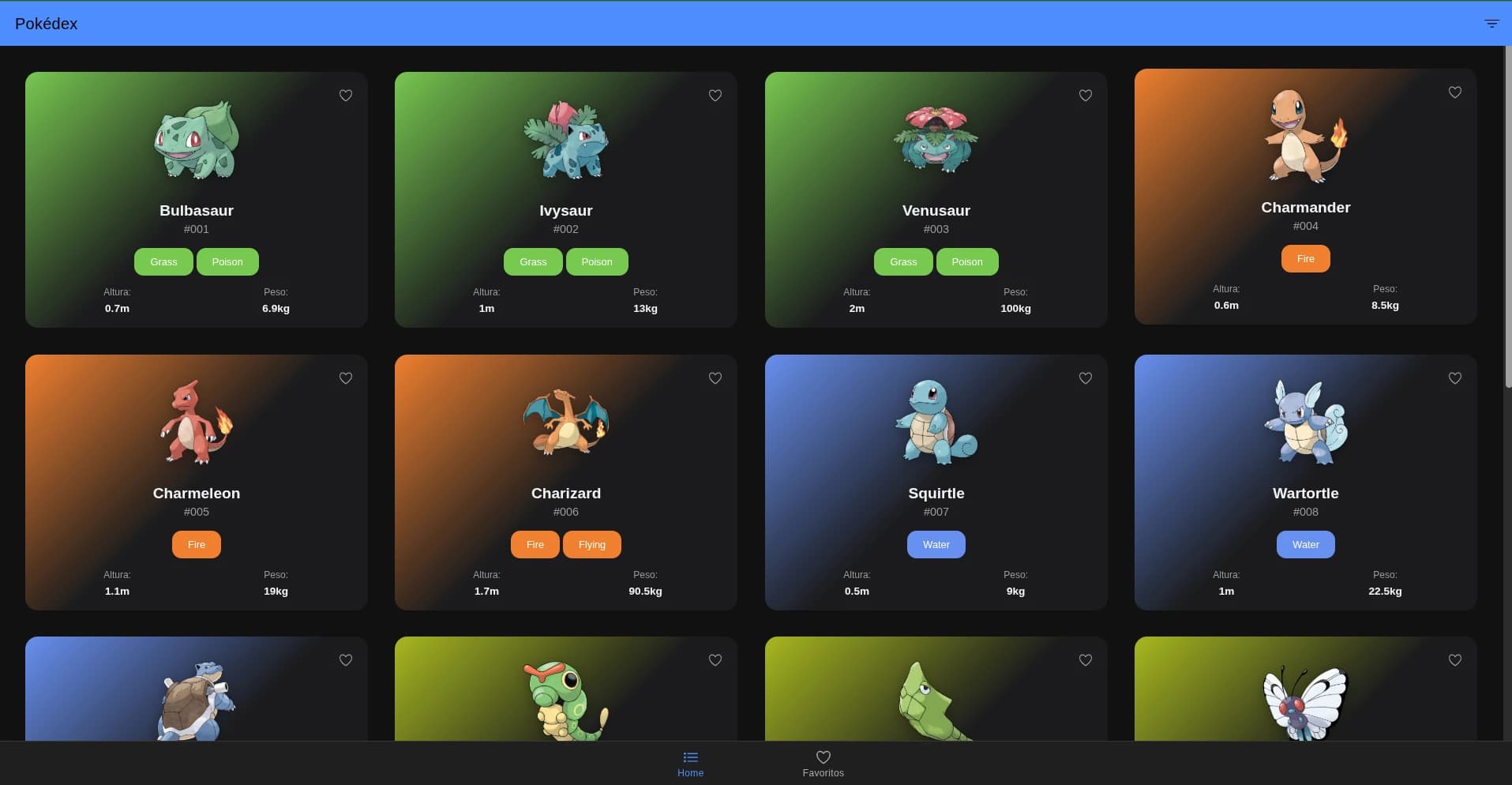Favorite Charizard with the heart icon
This screenshot has width=1512, height=785.
pyautogui.click(x=715, y=377)
